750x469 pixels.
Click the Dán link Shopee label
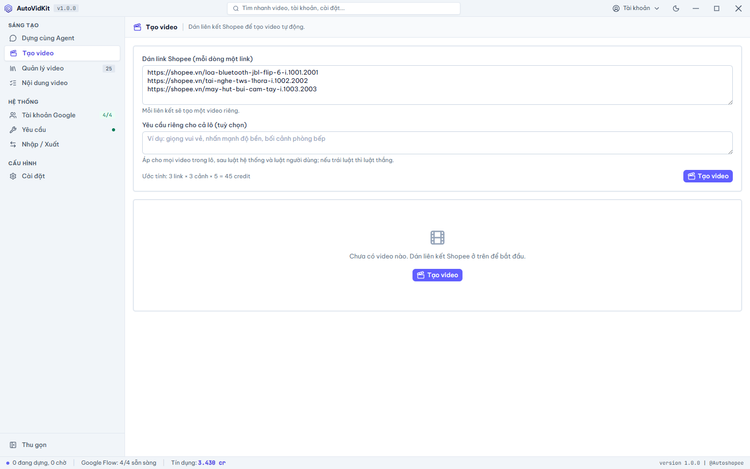coord(198,59)
